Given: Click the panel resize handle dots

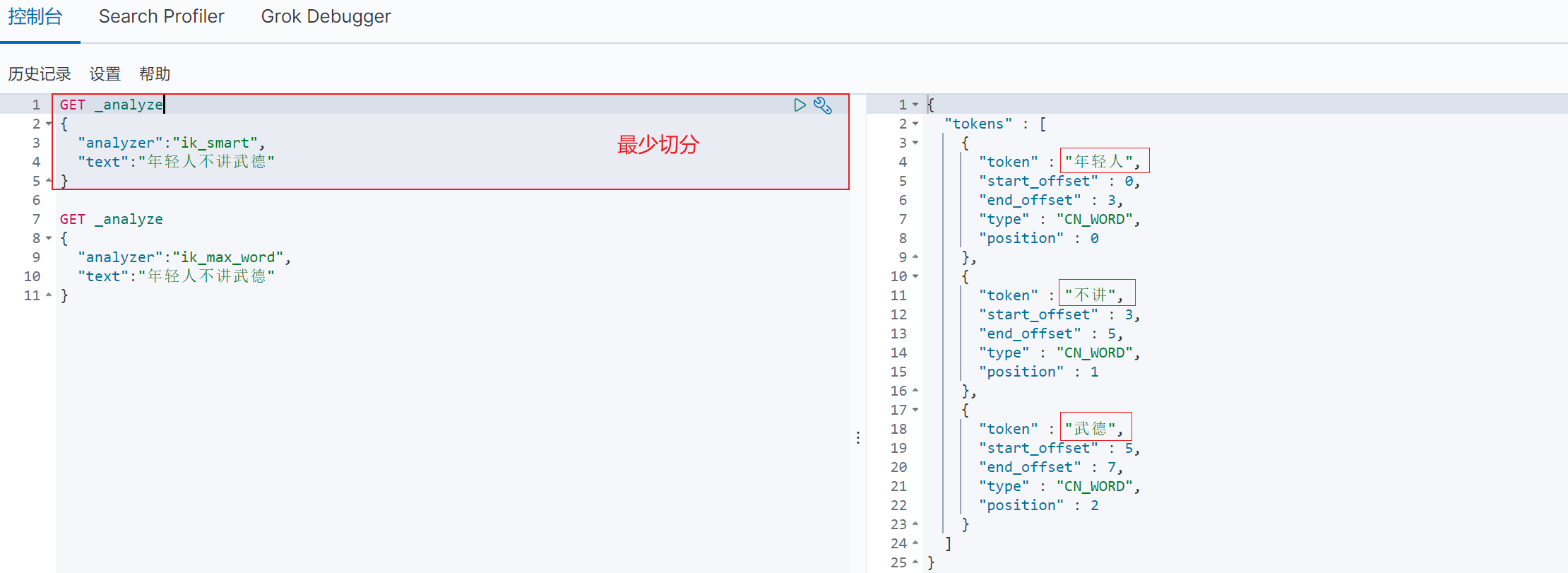Looking at the screenshot, I should (x=858, y=438).
